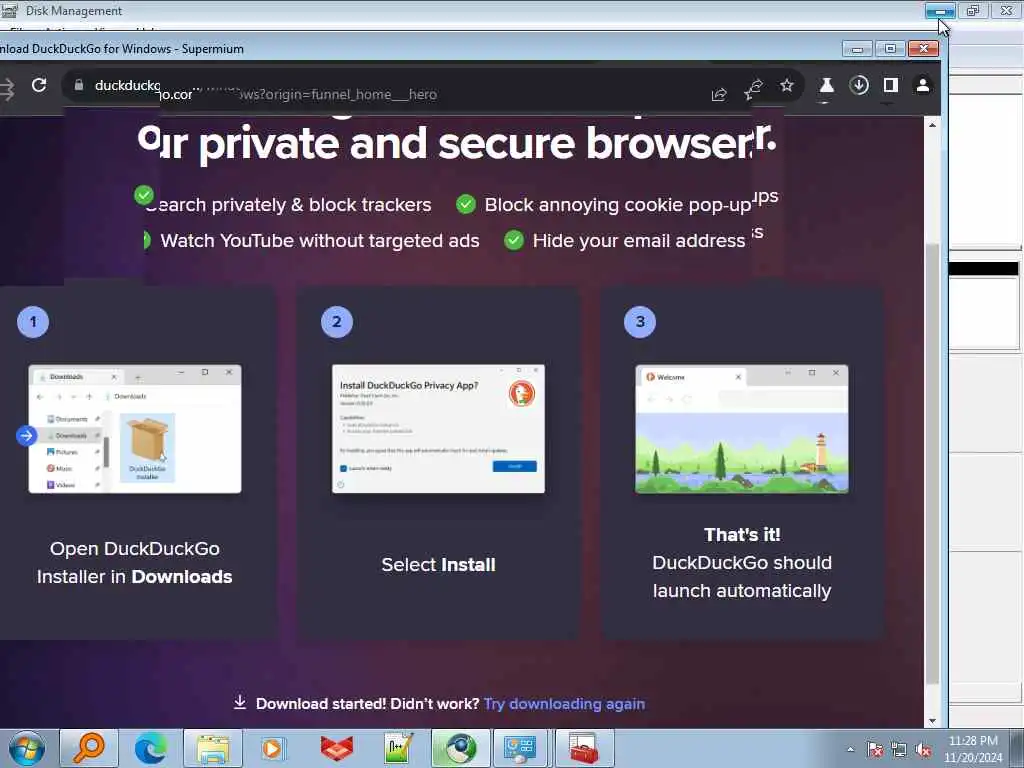Open the Control Panel taskbar icon
Image resolution: width=1024 pixels, height=768 pixels.
pyautogui.click(x=520, y=748)
